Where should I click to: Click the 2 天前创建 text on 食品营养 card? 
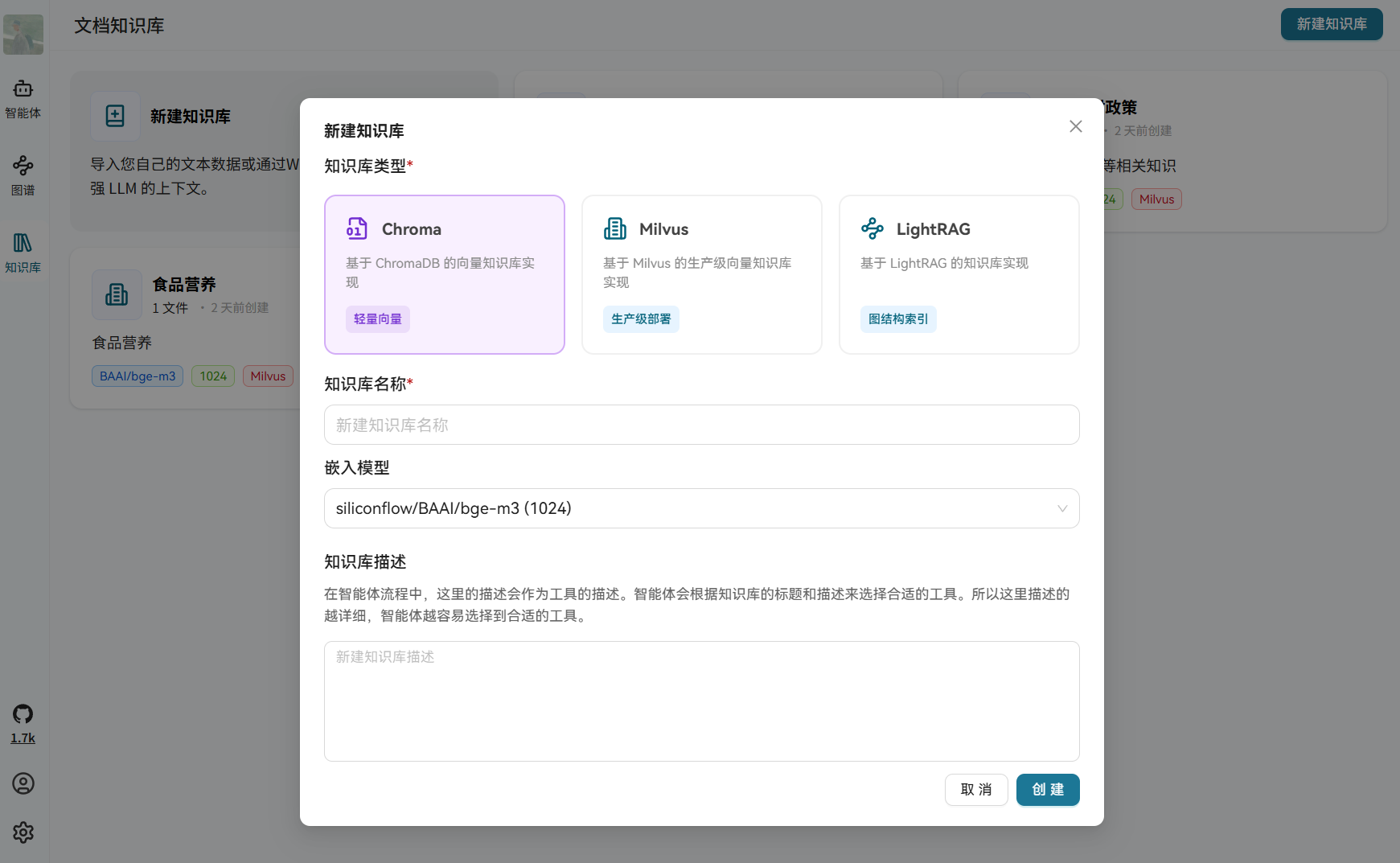[240, 308]
